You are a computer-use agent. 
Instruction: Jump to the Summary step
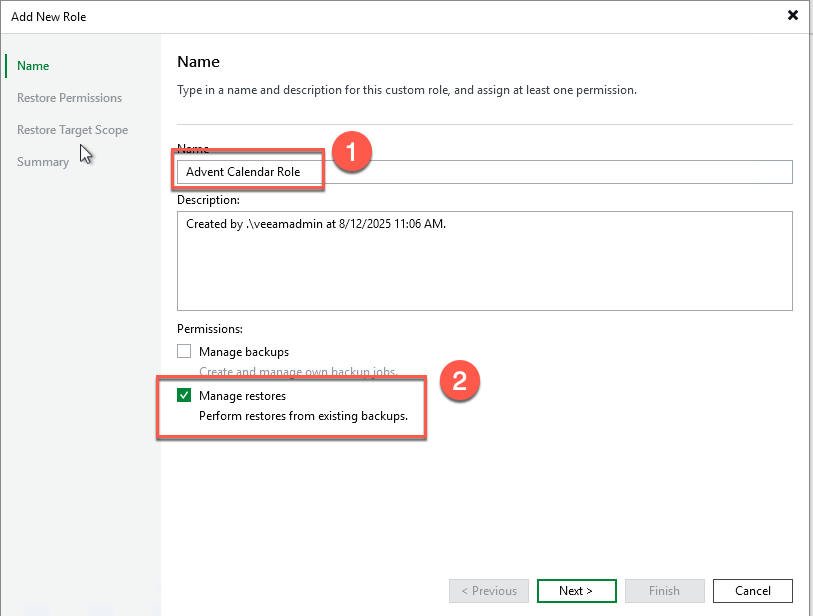43,162
